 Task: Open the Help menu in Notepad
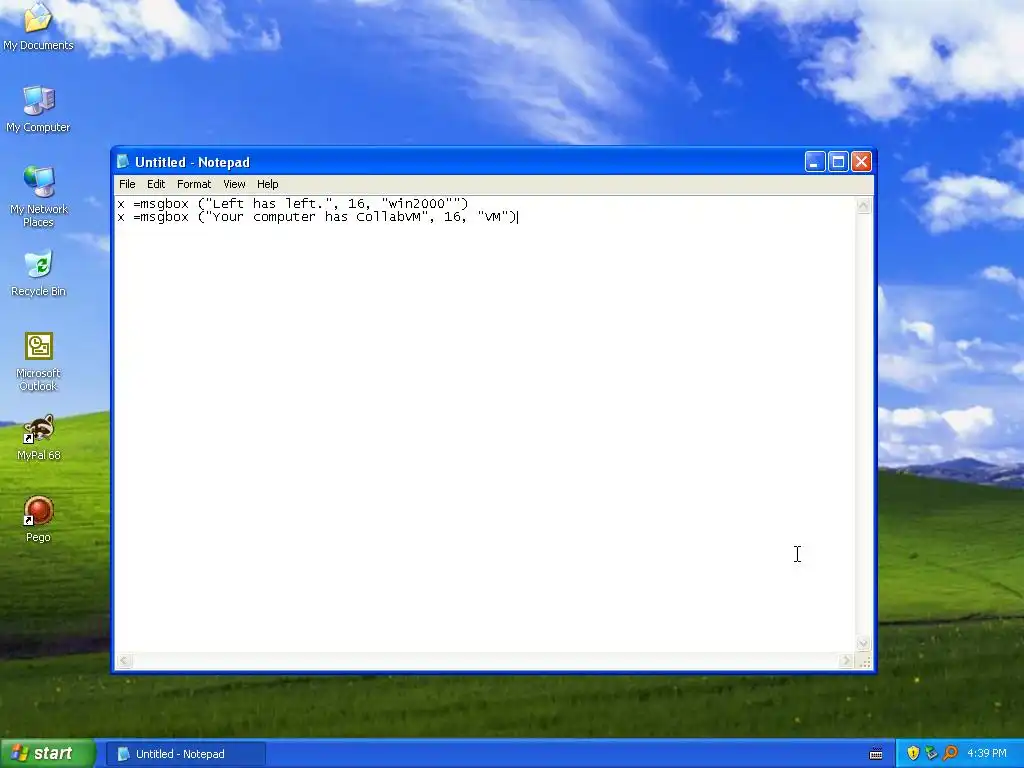tap(267, 184)
